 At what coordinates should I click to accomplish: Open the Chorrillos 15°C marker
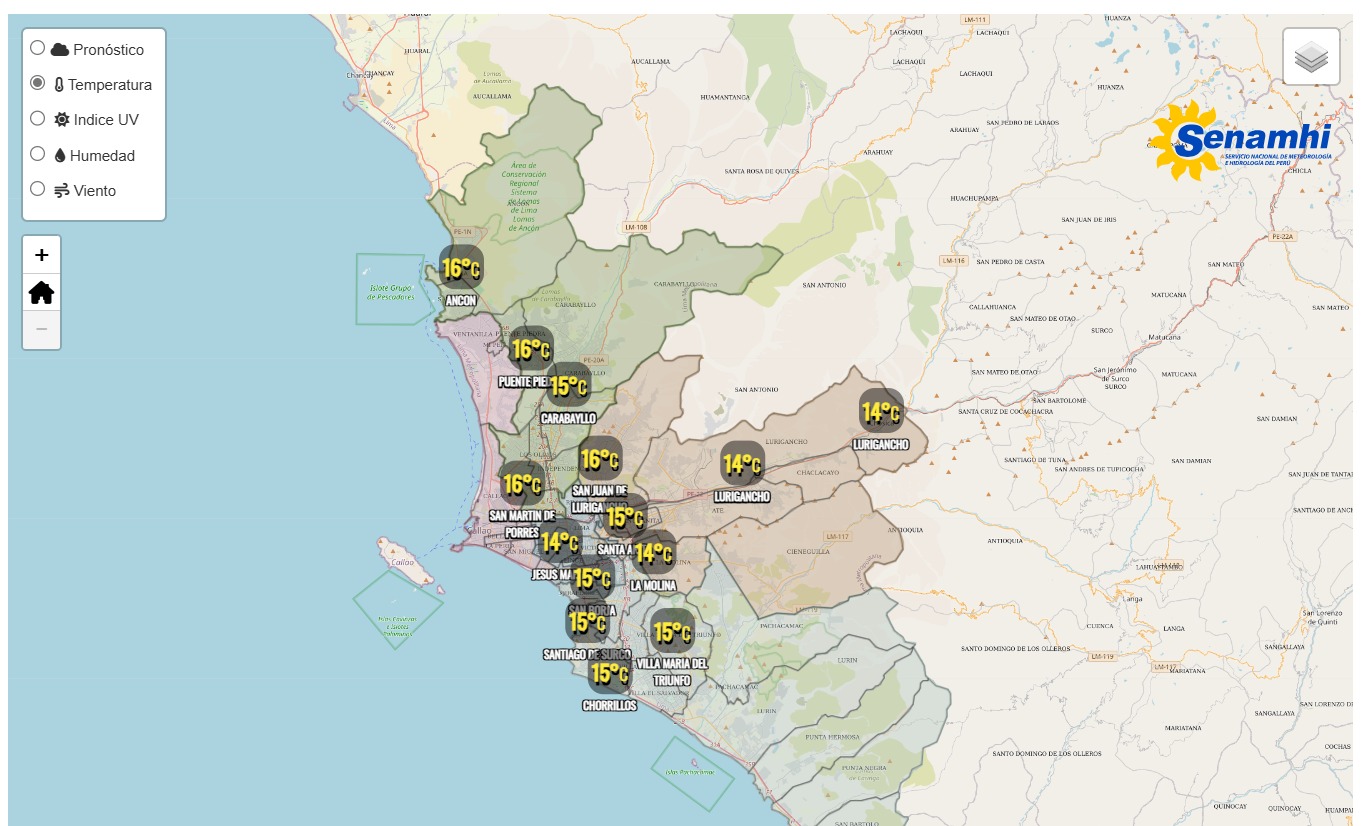coord(609,672)
